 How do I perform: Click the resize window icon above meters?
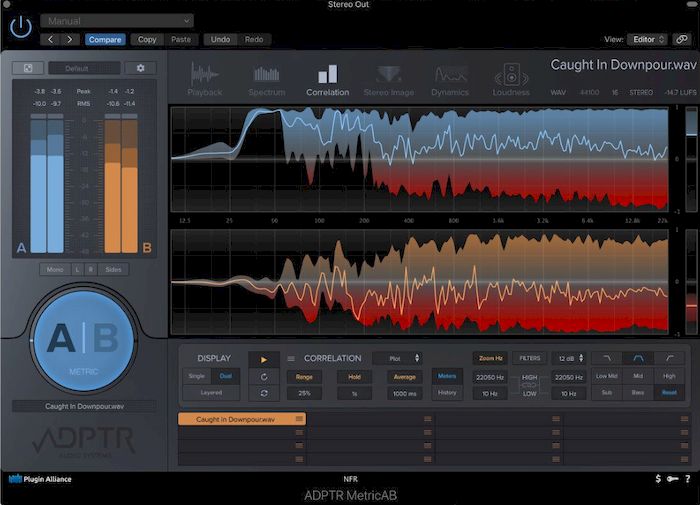tap(28, 68)
